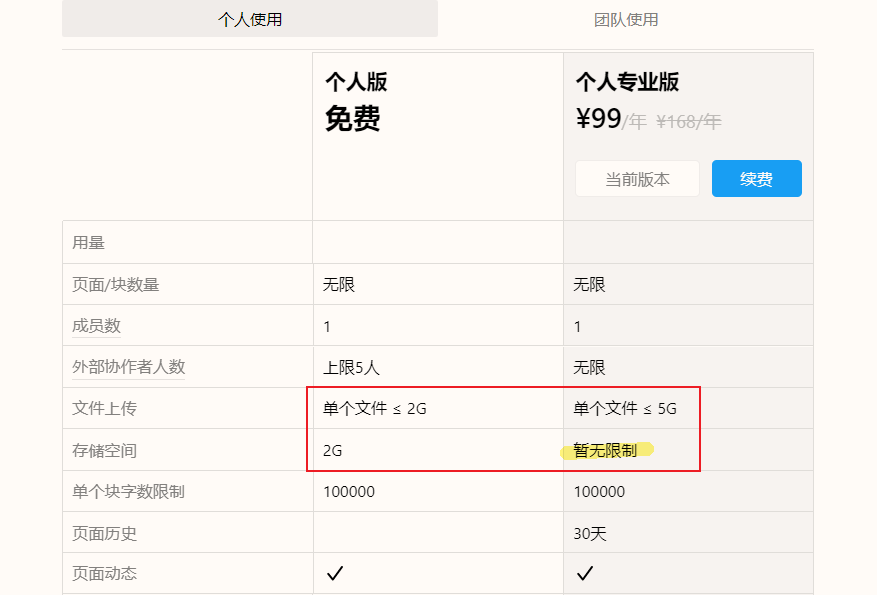
Task: Click the 成员数 row label
Action: (x=96, y=326)
